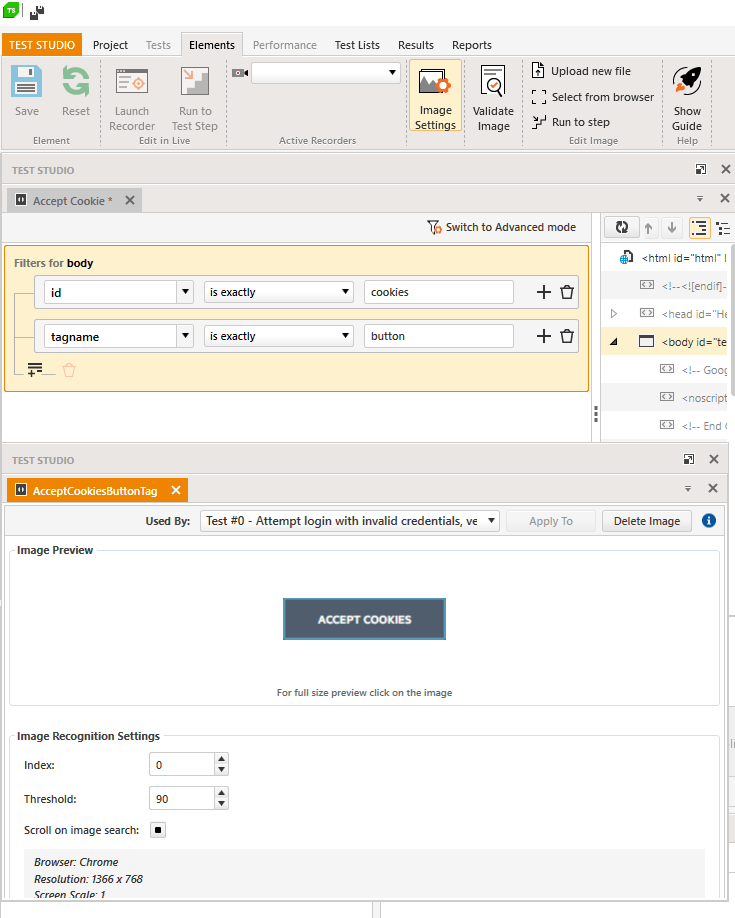
Task: Switch to the Test Lists tab
Action: [357, 45]
